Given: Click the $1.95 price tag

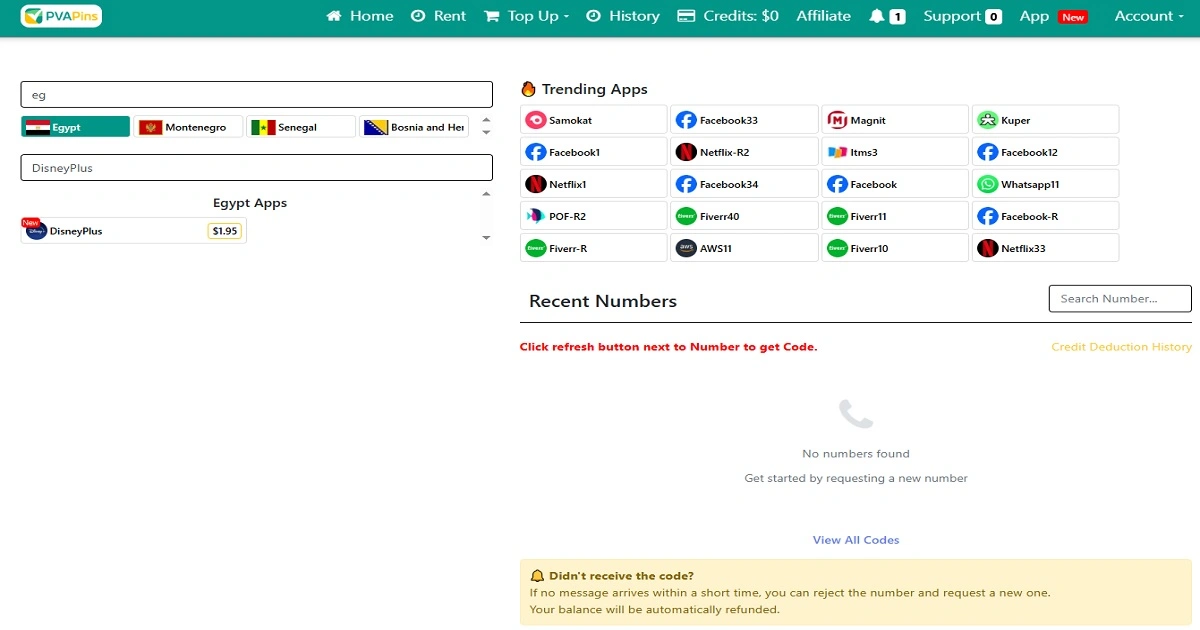Looking at the screenshot, I should [x=225, y=231].
